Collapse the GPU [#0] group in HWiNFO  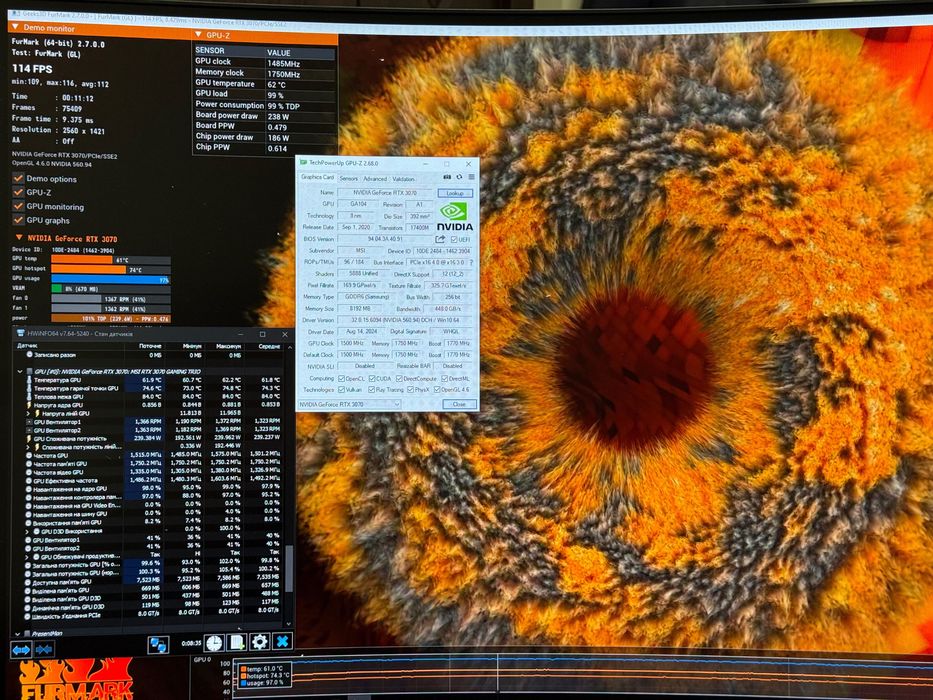click(20, 371)
